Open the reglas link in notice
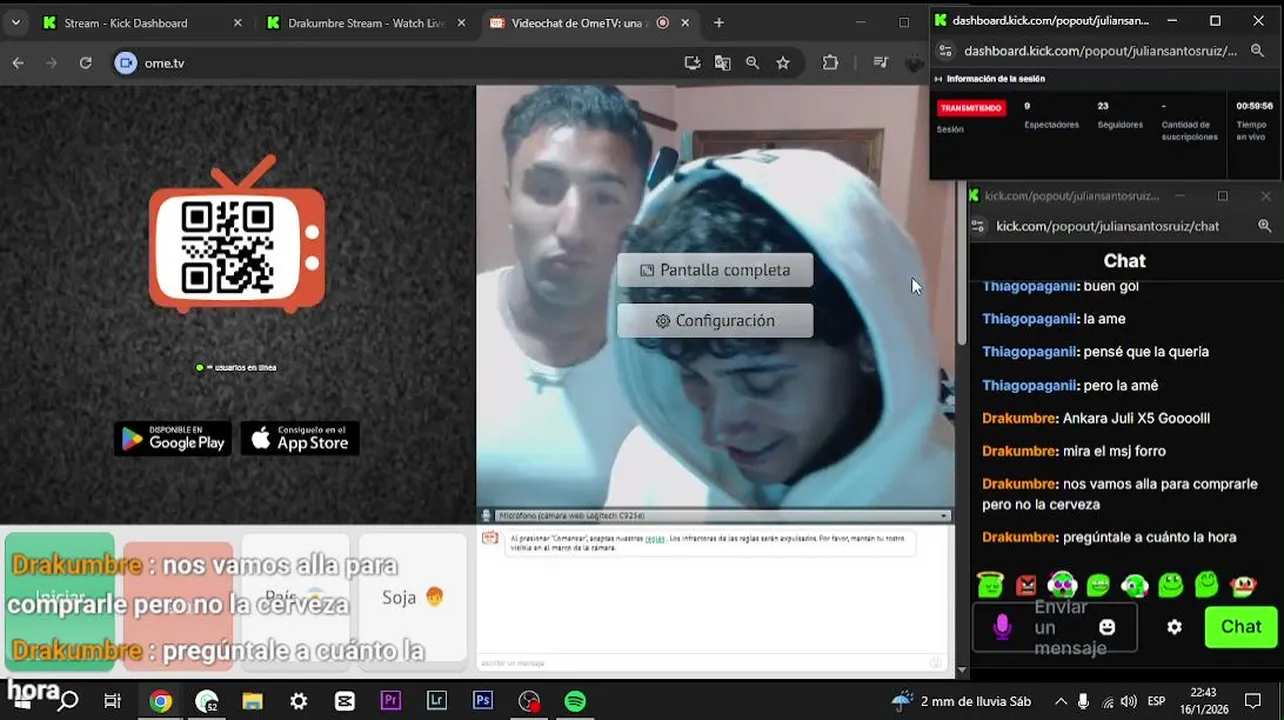This screenshot has height=720, width=1284. pyautogui.click(x=654, y=538)
